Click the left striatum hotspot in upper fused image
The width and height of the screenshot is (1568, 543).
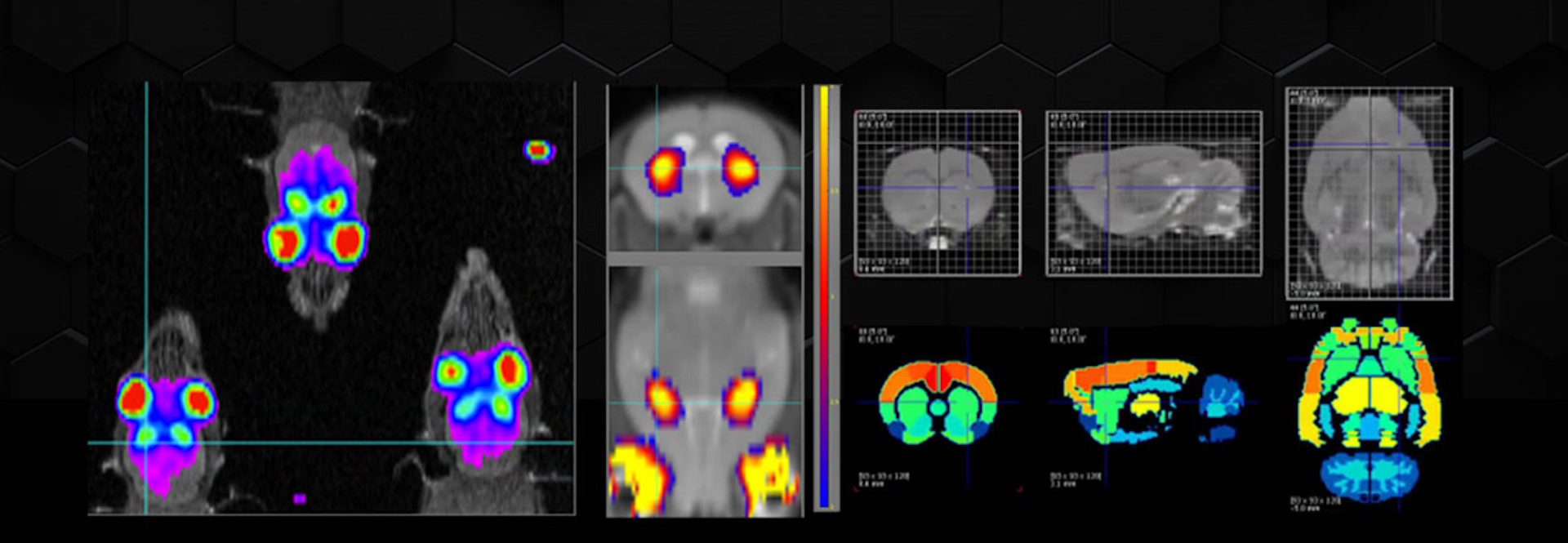(x=663, y=171)
